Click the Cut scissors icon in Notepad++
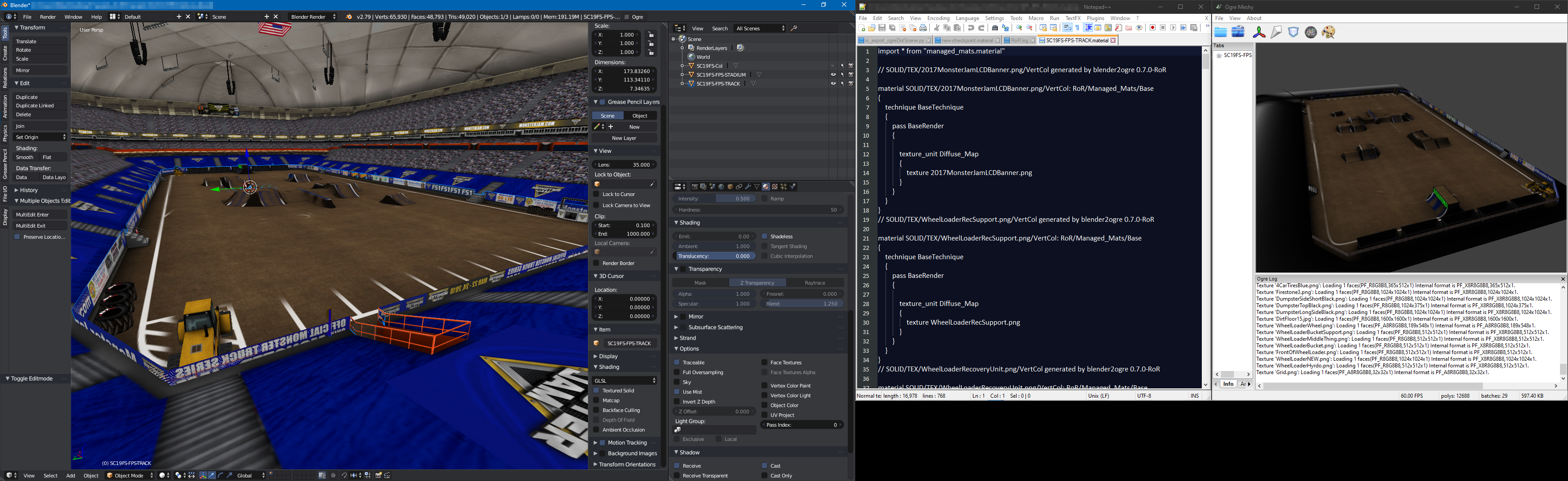 [x=937, y=28]
